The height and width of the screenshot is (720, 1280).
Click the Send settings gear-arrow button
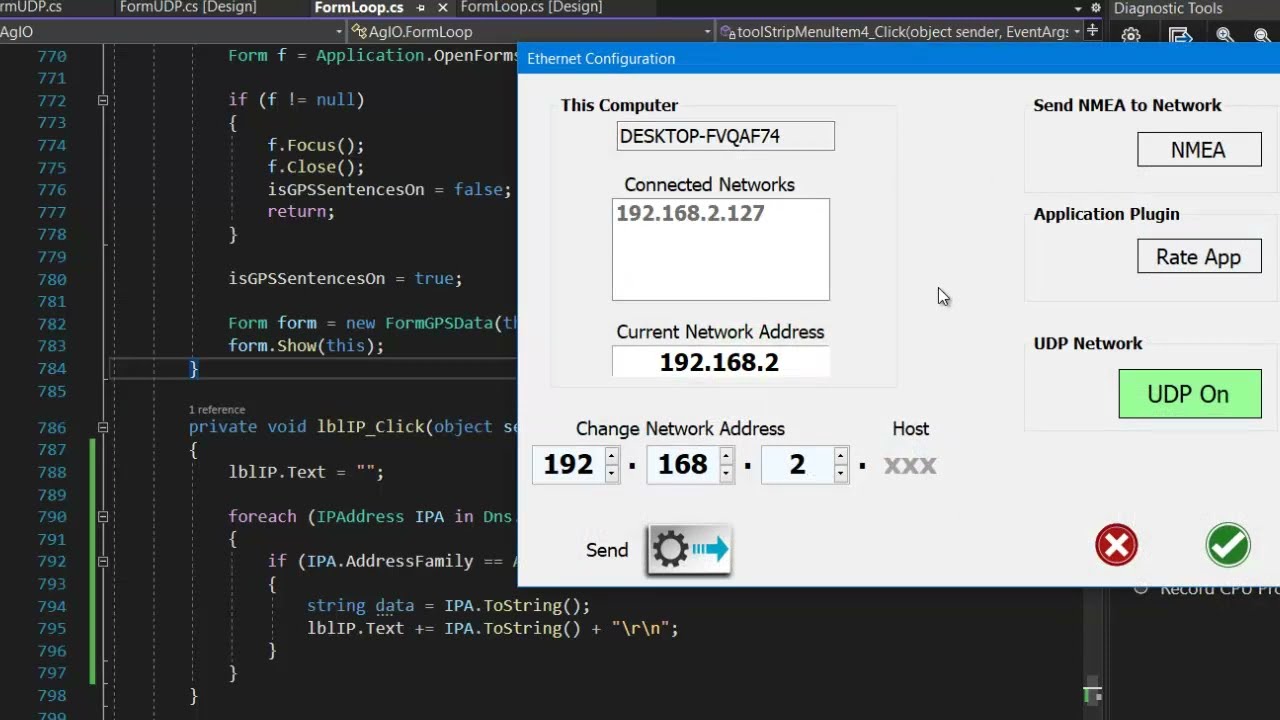pos(689,550)
